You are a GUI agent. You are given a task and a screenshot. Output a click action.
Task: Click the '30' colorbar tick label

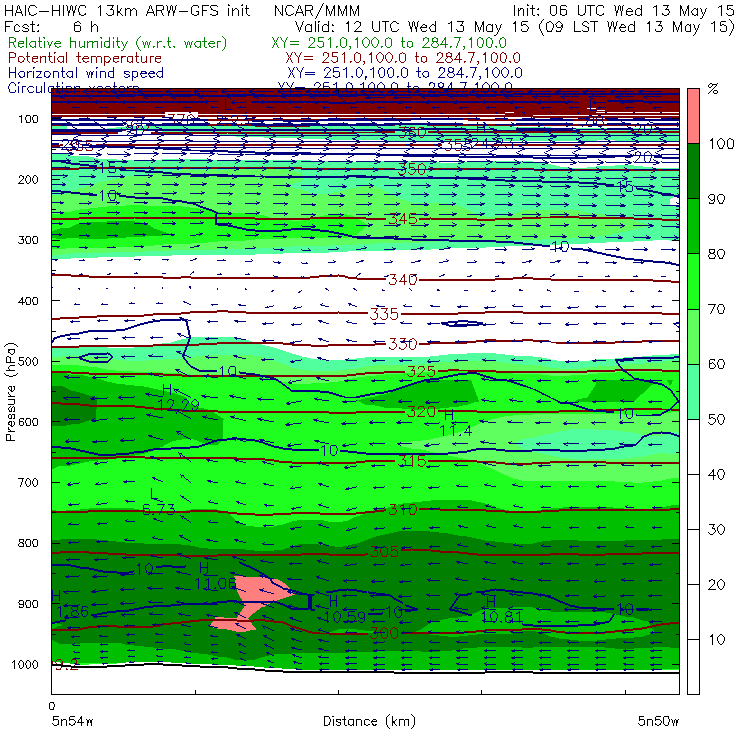(x=716, y=530)
